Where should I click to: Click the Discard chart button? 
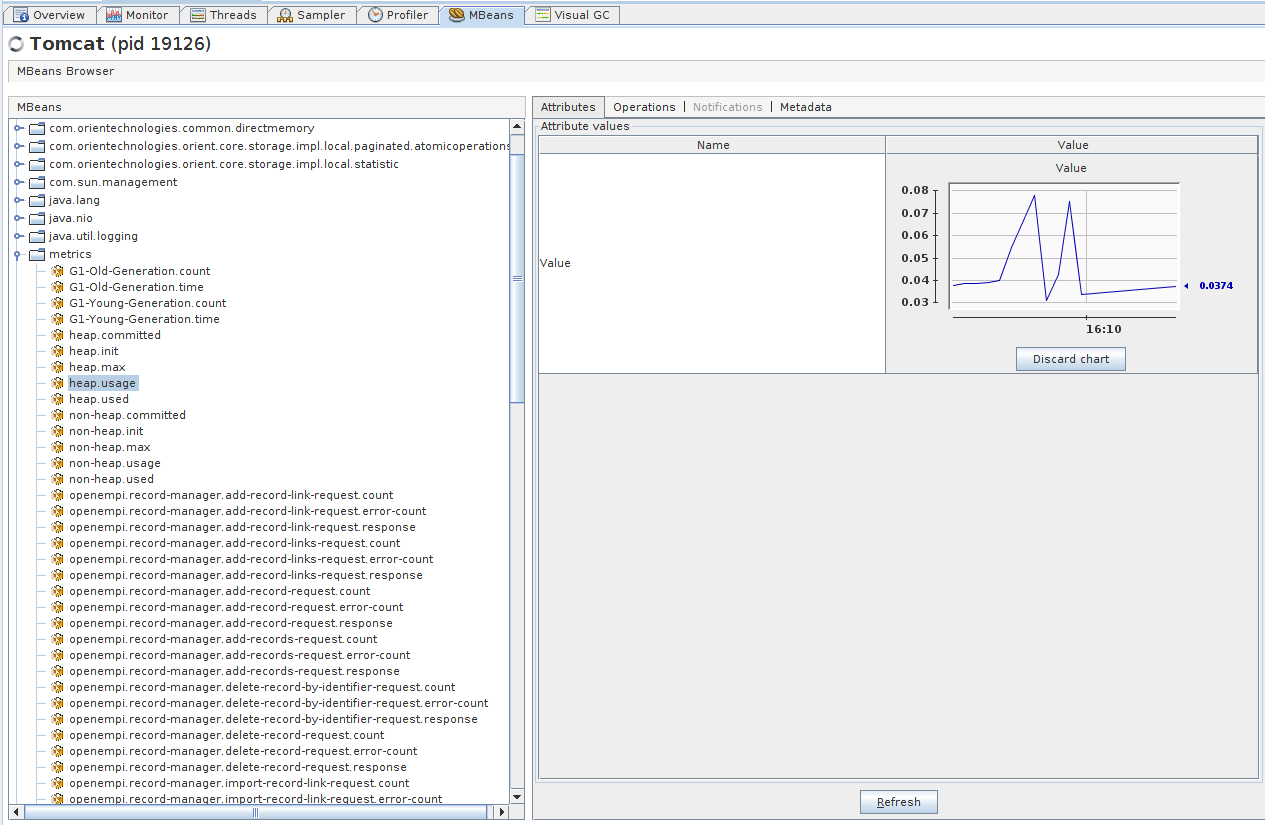tap(1071, 359)
